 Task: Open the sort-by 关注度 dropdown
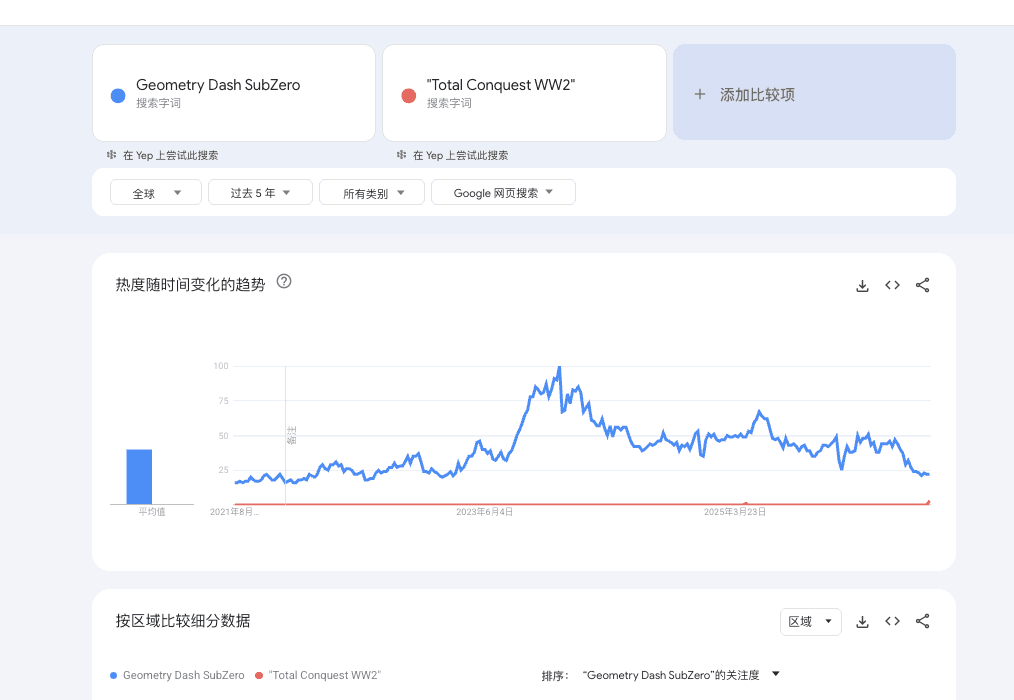(x=682, y=675)
